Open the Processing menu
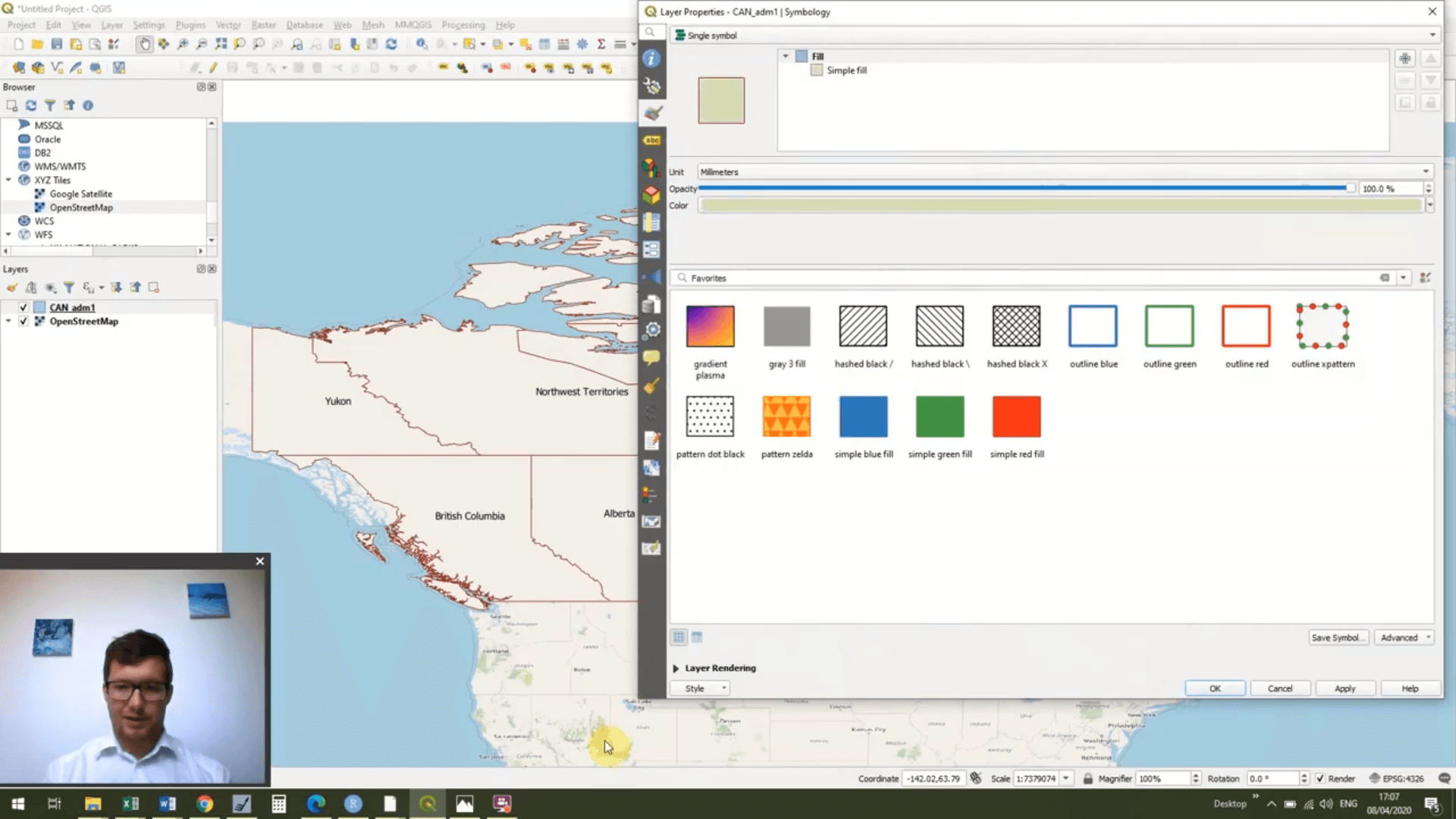The image size is (1456, 819). click(463, 25)
